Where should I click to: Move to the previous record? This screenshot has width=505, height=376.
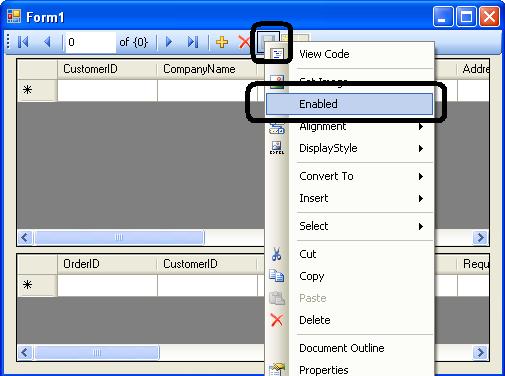47,42
